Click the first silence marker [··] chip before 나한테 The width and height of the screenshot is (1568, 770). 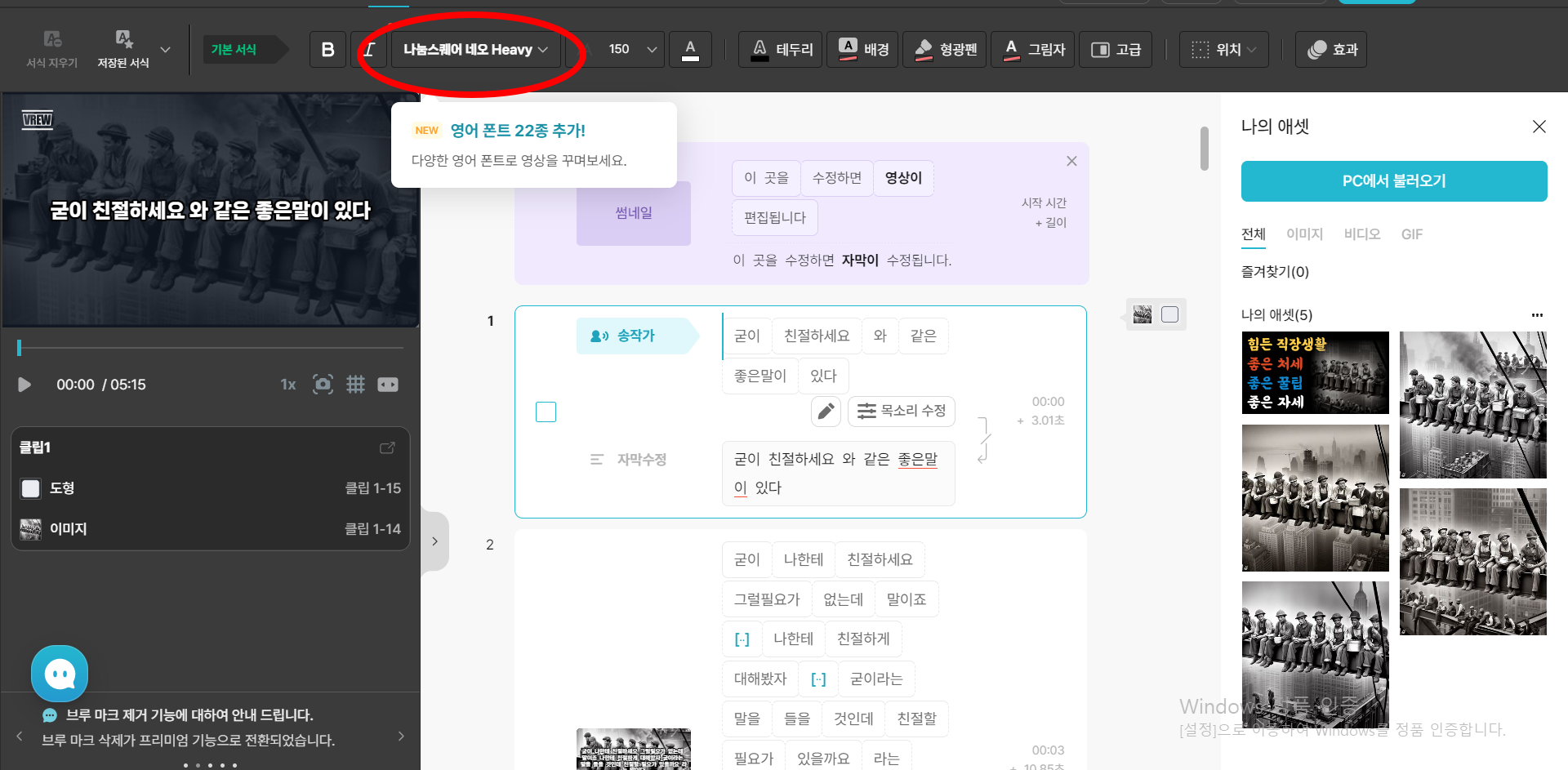pyautogui.click(x=742, y=639)
